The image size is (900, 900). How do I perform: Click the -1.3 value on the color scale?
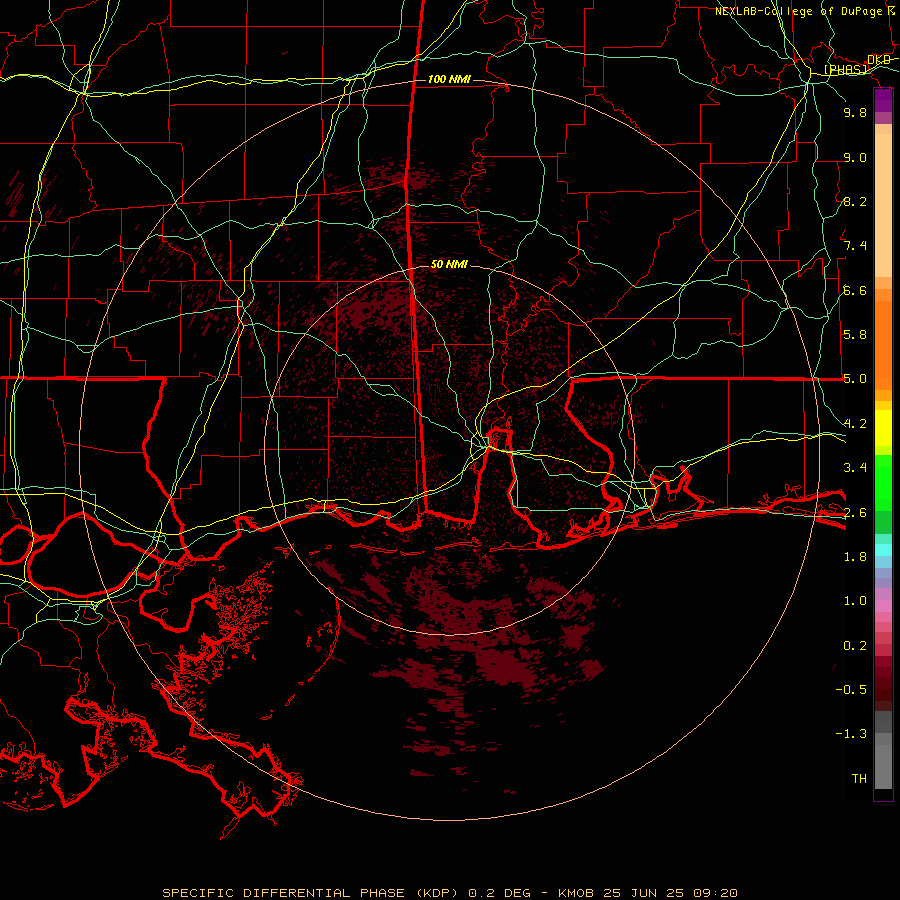(851, 734)
